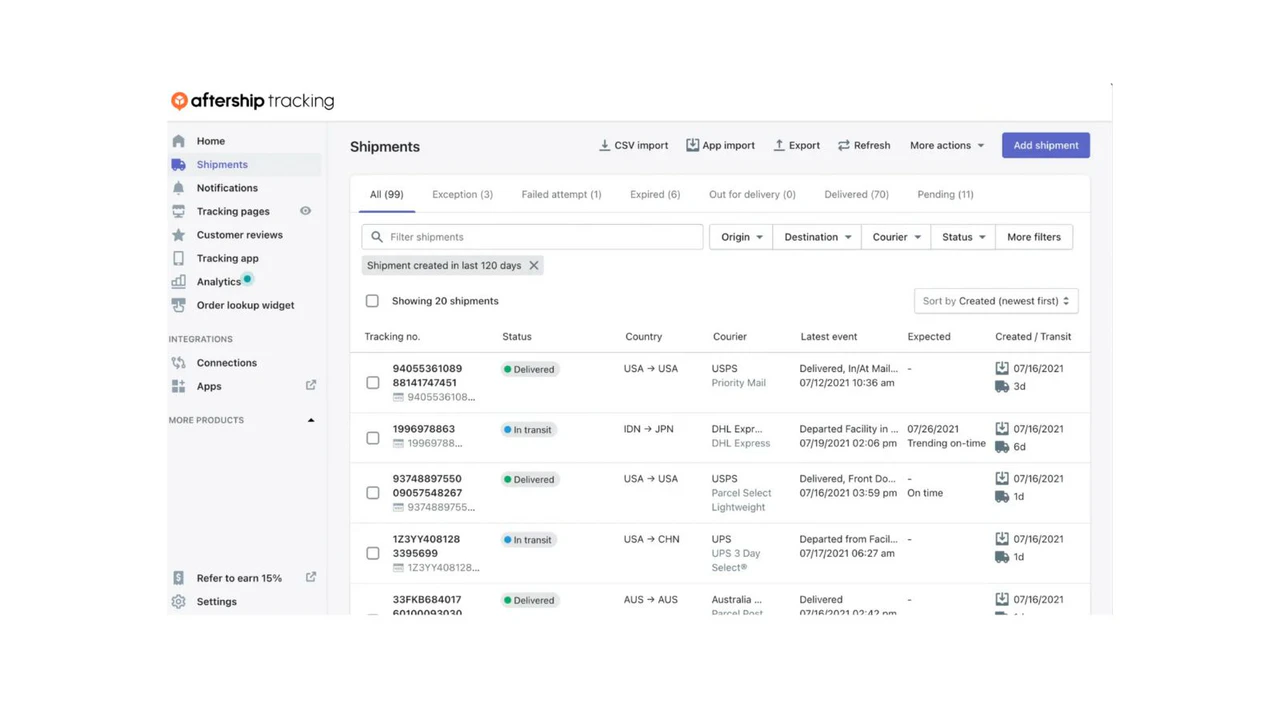Switch to the Pending (11) tab

click(x=945, y=194)
